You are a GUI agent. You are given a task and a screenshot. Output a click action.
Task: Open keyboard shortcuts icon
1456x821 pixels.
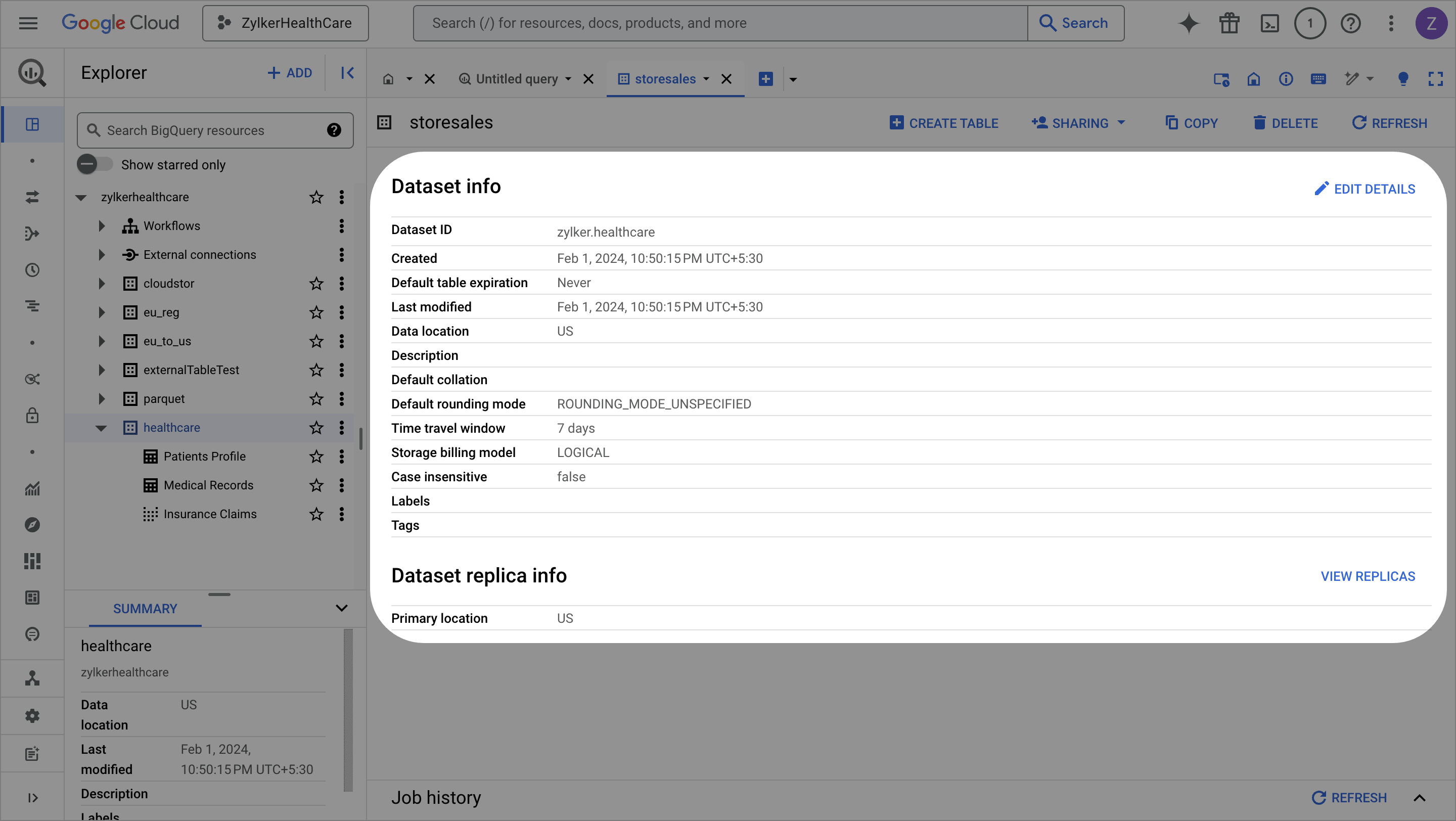pyautogui.click(x=1318, y=79)
